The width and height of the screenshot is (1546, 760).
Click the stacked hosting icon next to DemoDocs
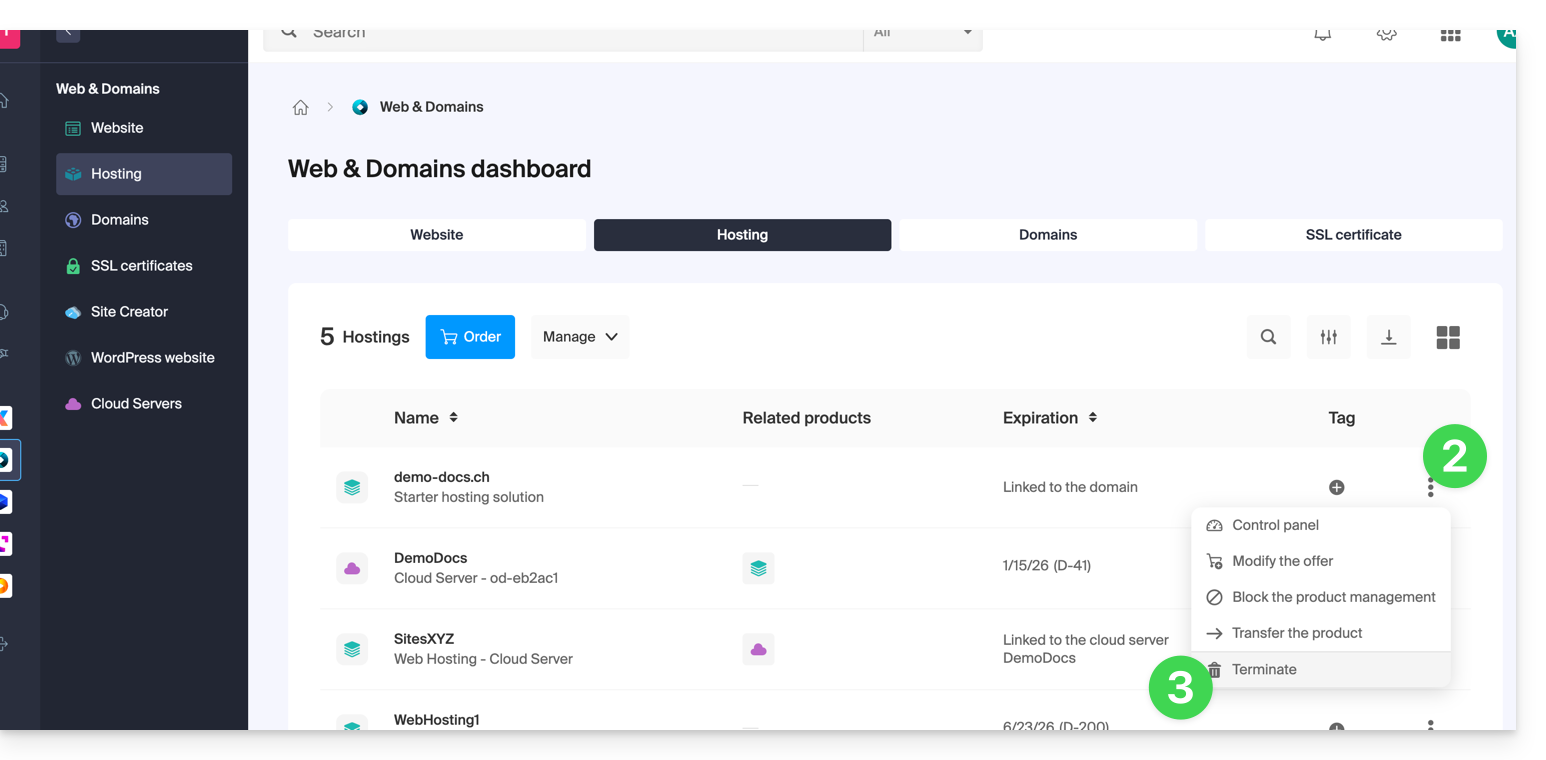[758, 568]
